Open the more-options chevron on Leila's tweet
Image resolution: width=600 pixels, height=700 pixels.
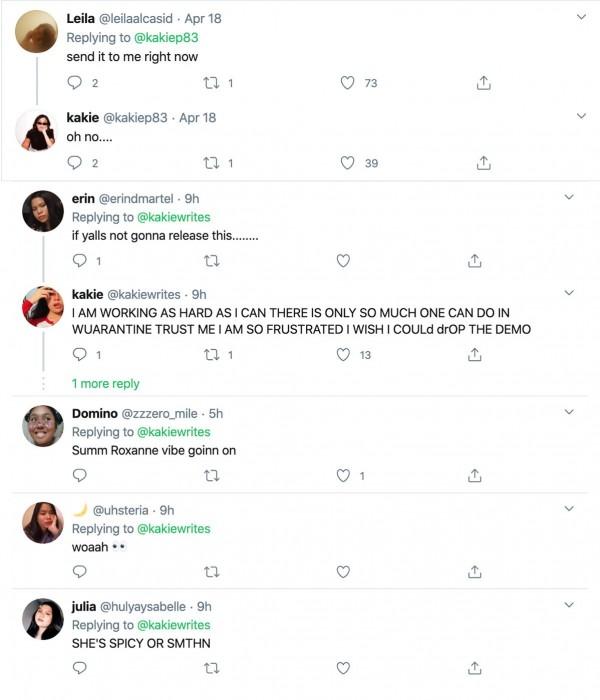tap(582, 17)
